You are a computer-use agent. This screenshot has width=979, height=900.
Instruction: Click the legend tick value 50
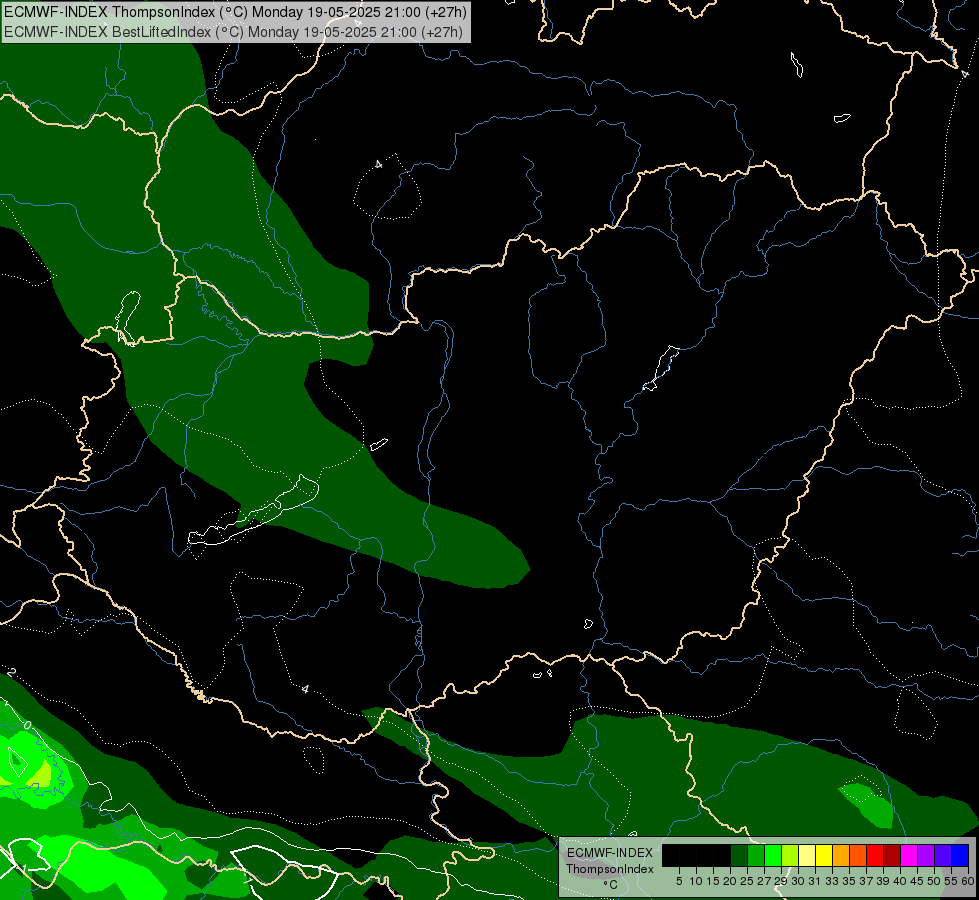934,881
